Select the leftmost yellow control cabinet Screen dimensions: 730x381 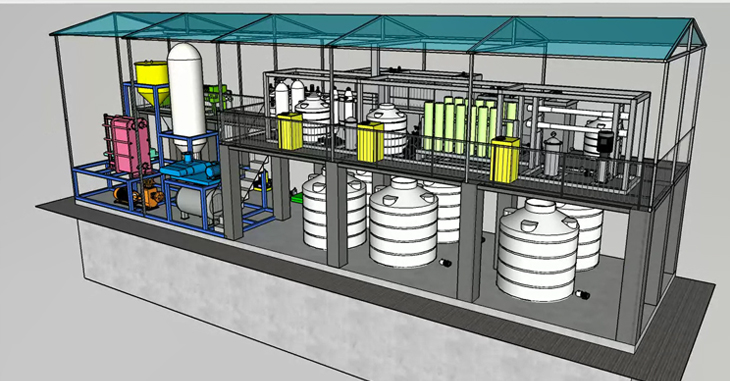(x=290, y=131)
